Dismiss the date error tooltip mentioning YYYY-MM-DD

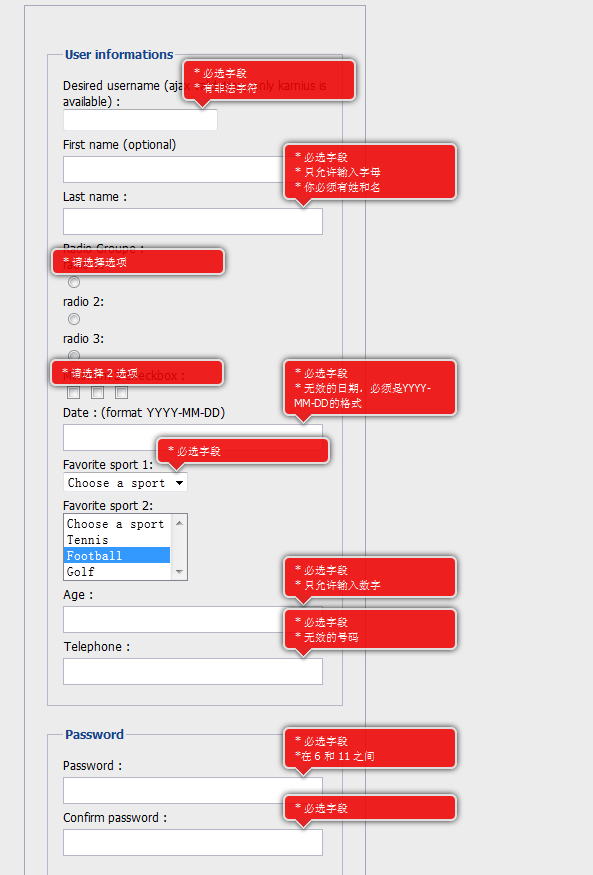(x=370, y=388)
